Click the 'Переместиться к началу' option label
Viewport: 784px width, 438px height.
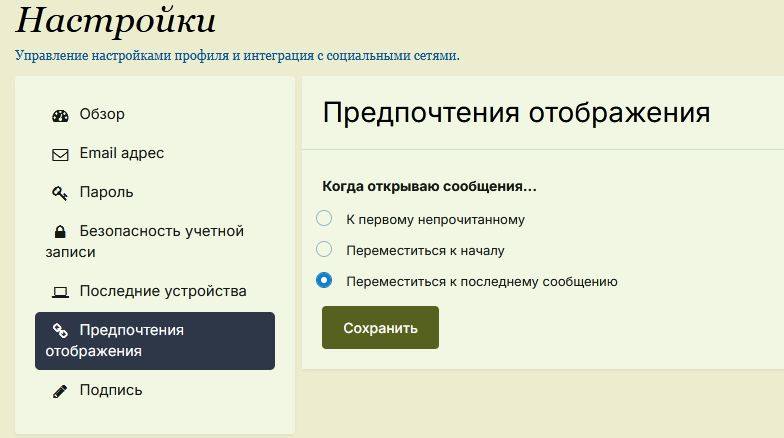pyautogui.click(x=425, y=250)
